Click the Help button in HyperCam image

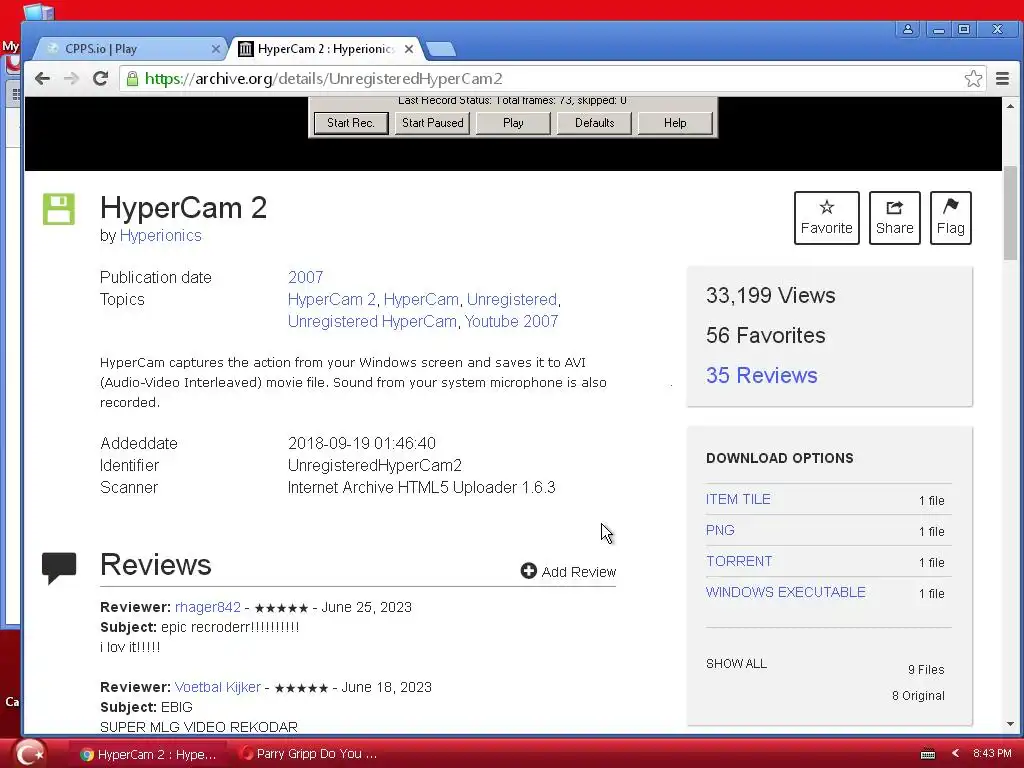pos(675,123)
